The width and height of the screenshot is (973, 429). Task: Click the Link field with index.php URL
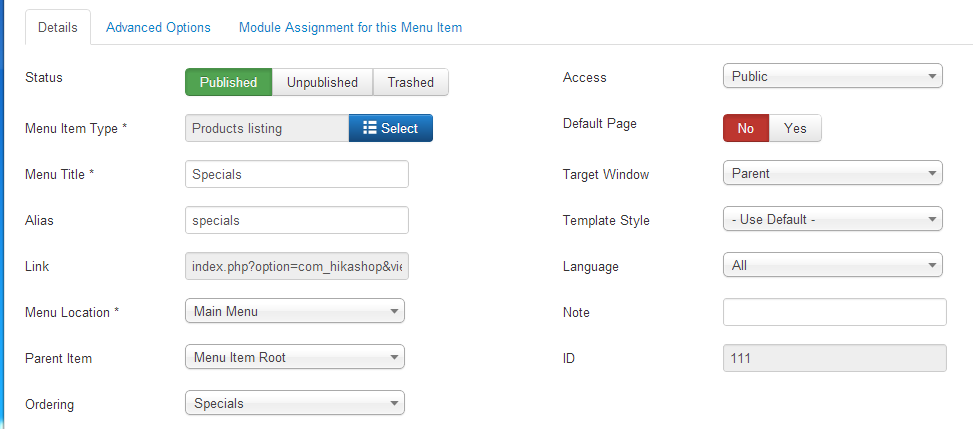(297, 266)
